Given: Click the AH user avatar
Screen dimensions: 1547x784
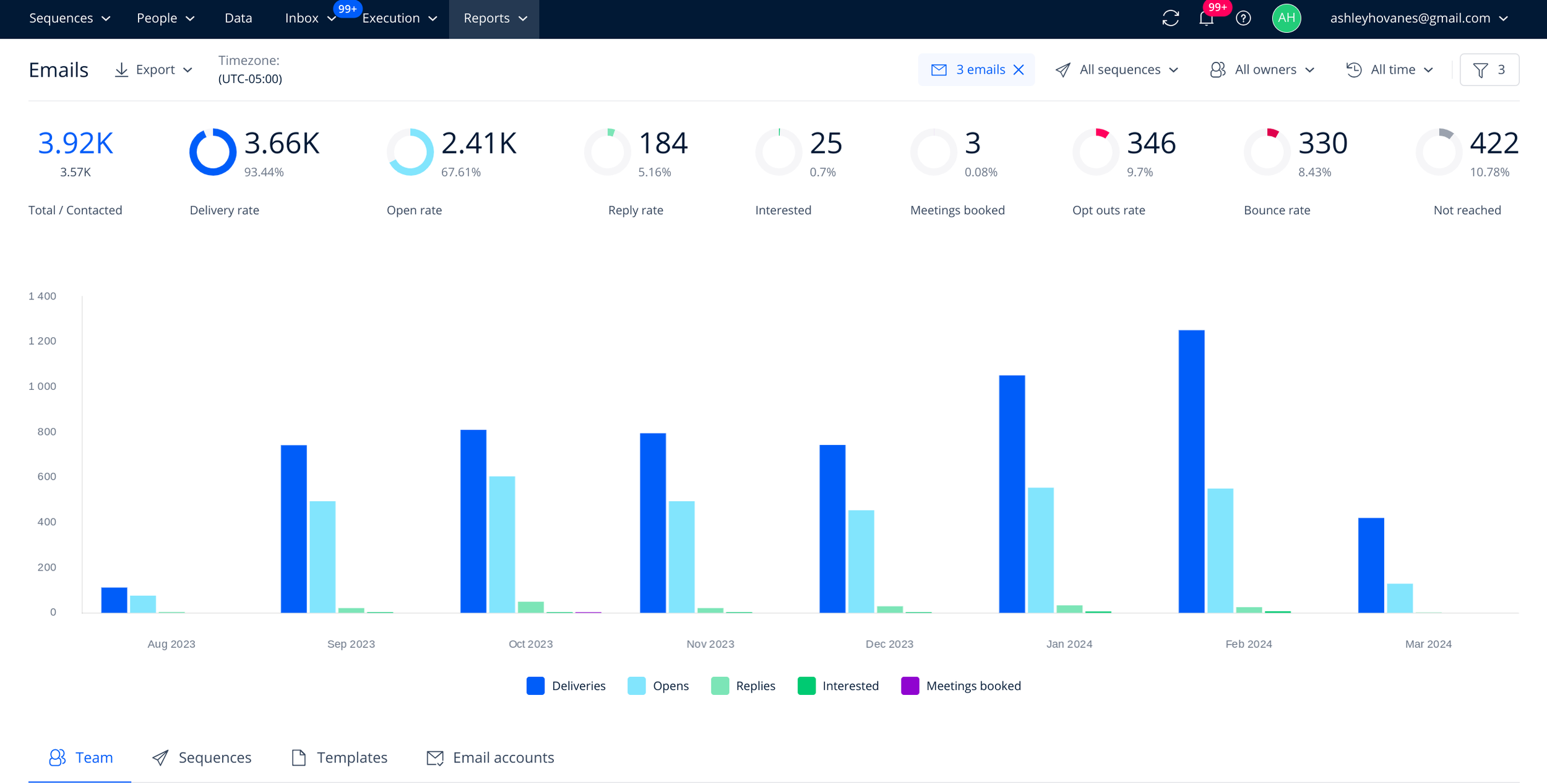Looking at the screenshot, I should point(1286,18).
